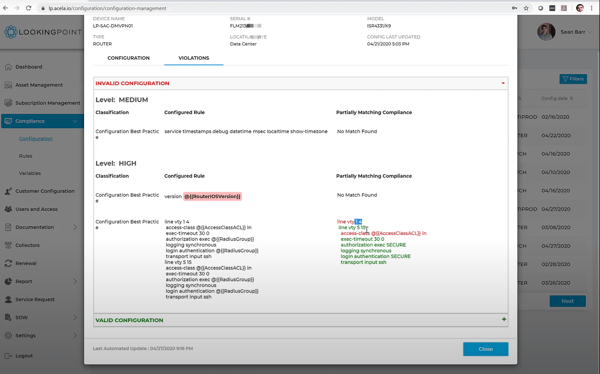Click the Compliance monitor icon

[8, 121]
